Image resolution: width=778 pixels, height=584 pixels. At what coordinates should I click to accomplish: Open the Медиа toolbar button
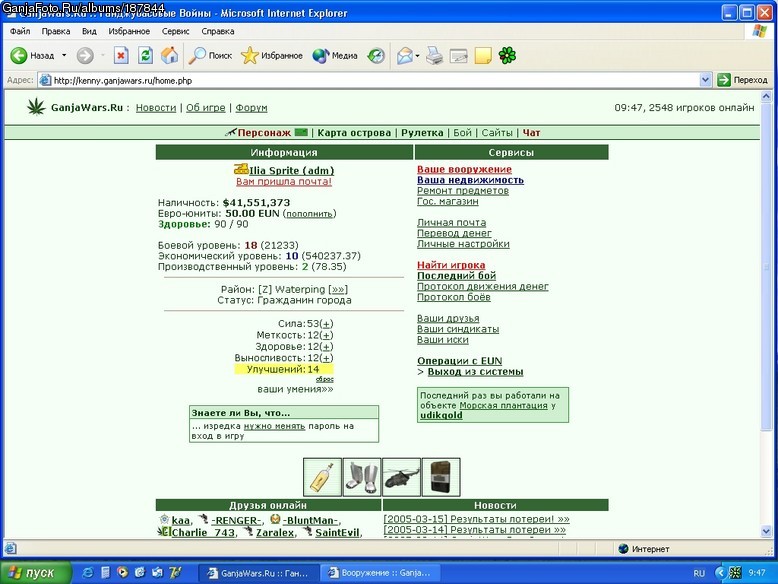click(335, 56)
